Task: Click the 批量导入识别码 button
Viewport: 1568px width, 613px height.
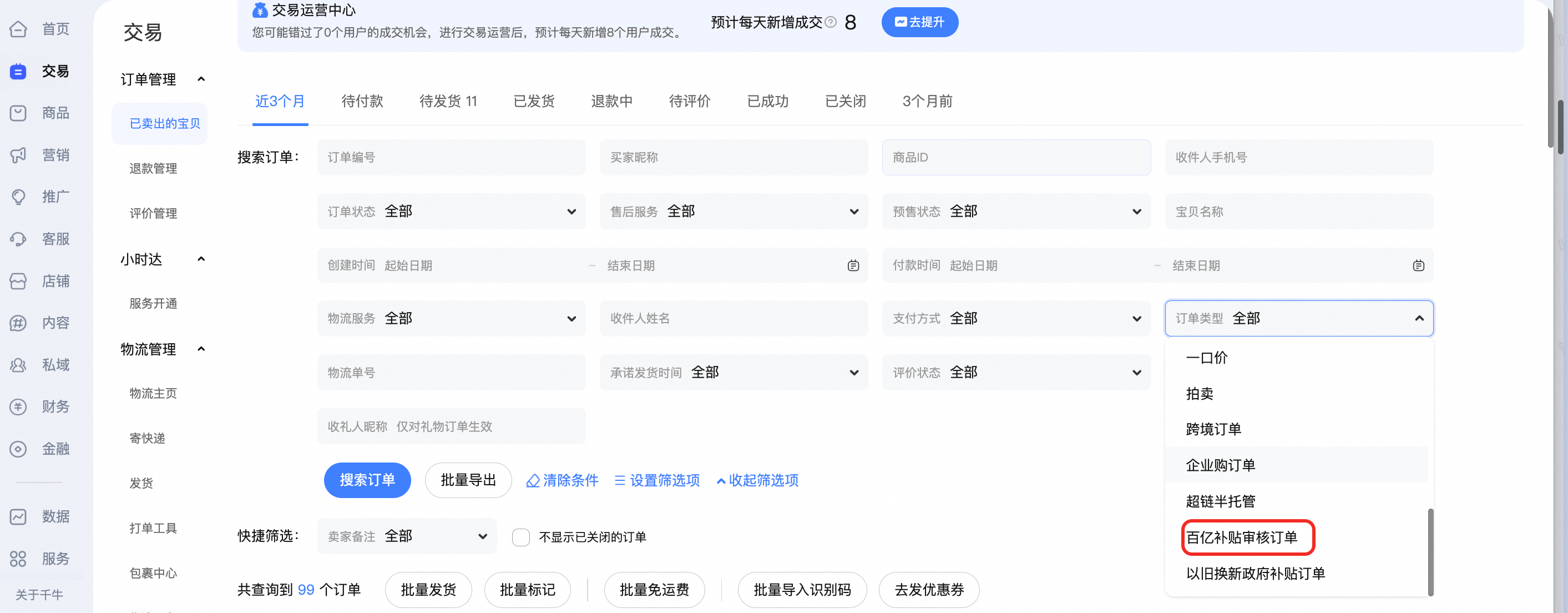Action: click(802, 590)
